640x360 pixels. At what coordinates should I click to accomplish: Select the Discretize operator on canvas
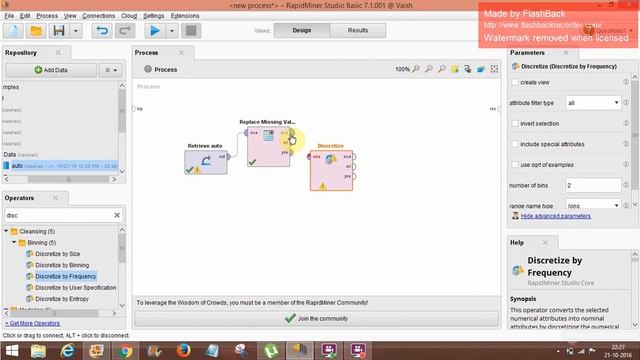[x=331, y=171]
